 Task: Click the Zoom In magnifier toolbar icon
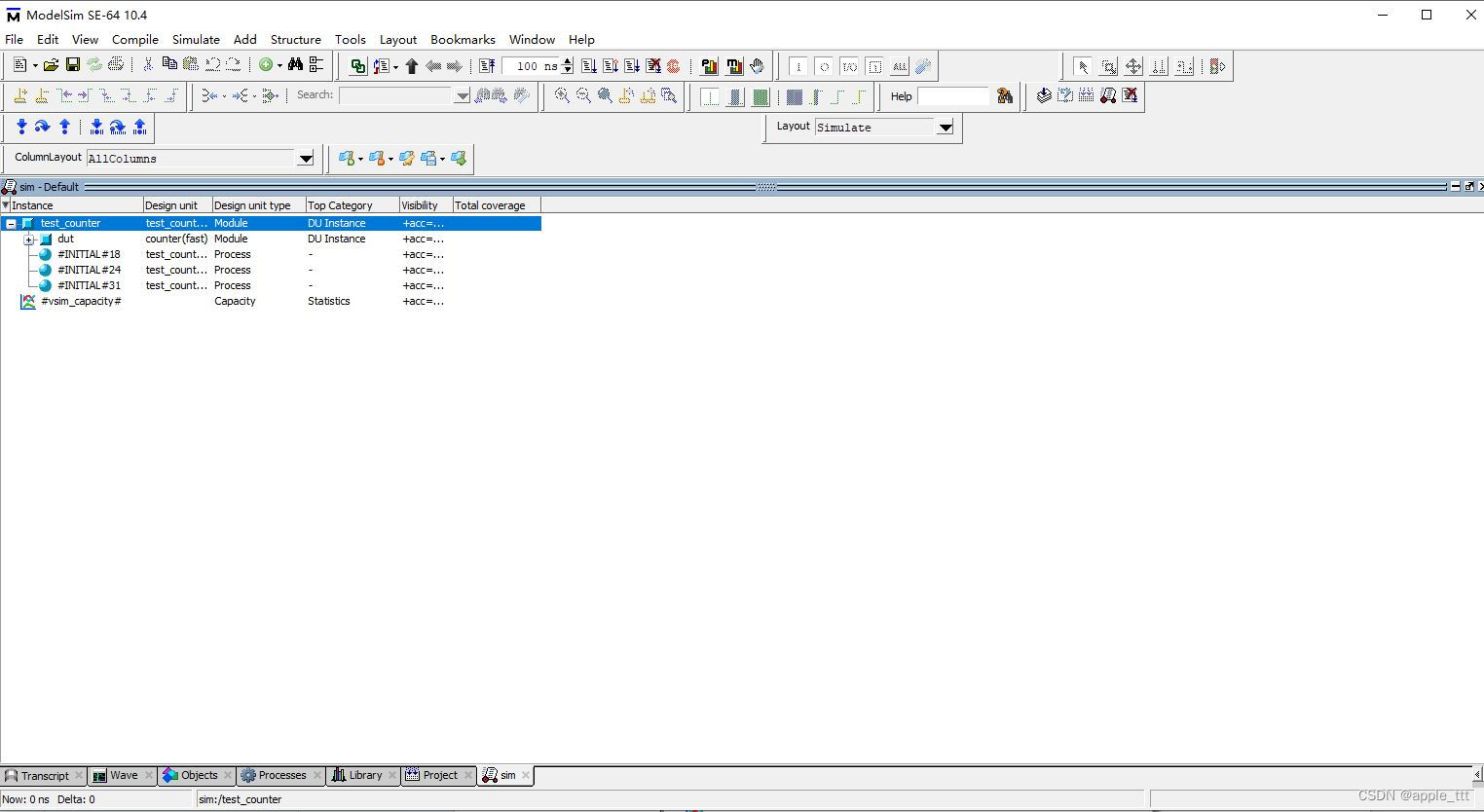tap(561, 96)
